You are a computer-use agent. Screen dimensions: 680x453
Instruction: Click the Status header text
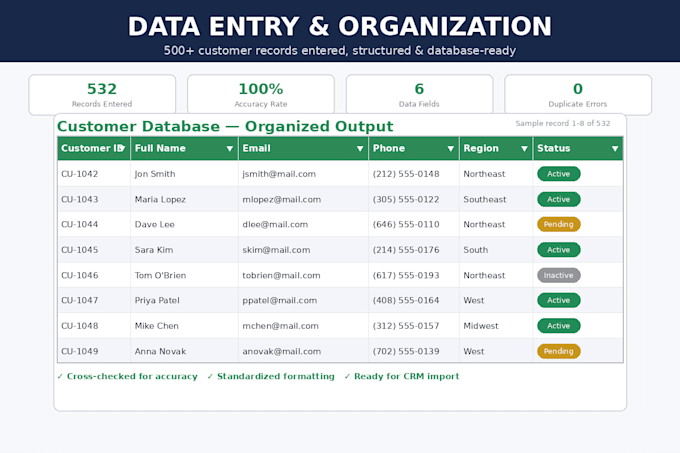click(x=553, y=148)
